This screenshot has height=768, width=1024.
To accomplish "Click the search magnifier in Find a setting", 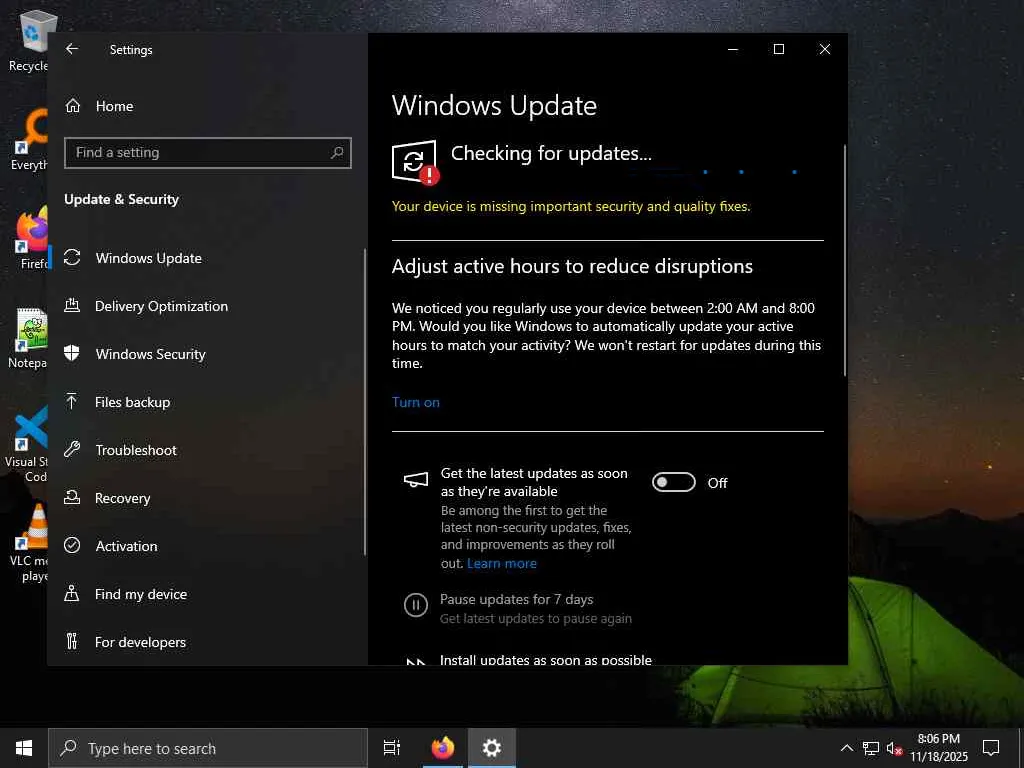I will (337, 152).
